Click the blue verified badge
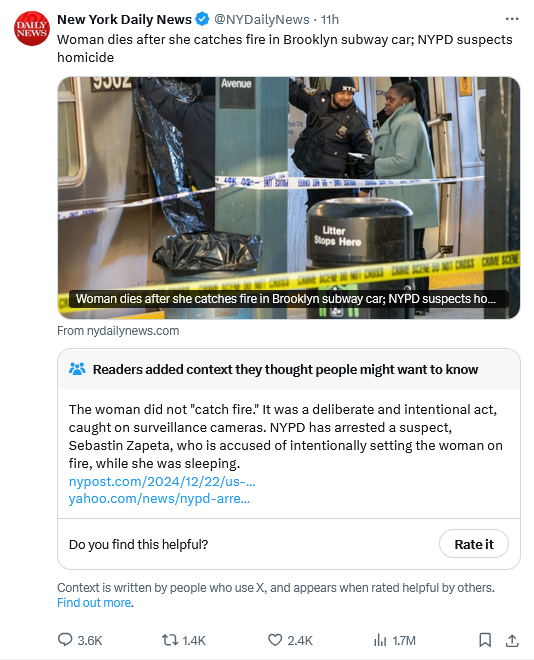 [x=202, y=19]
